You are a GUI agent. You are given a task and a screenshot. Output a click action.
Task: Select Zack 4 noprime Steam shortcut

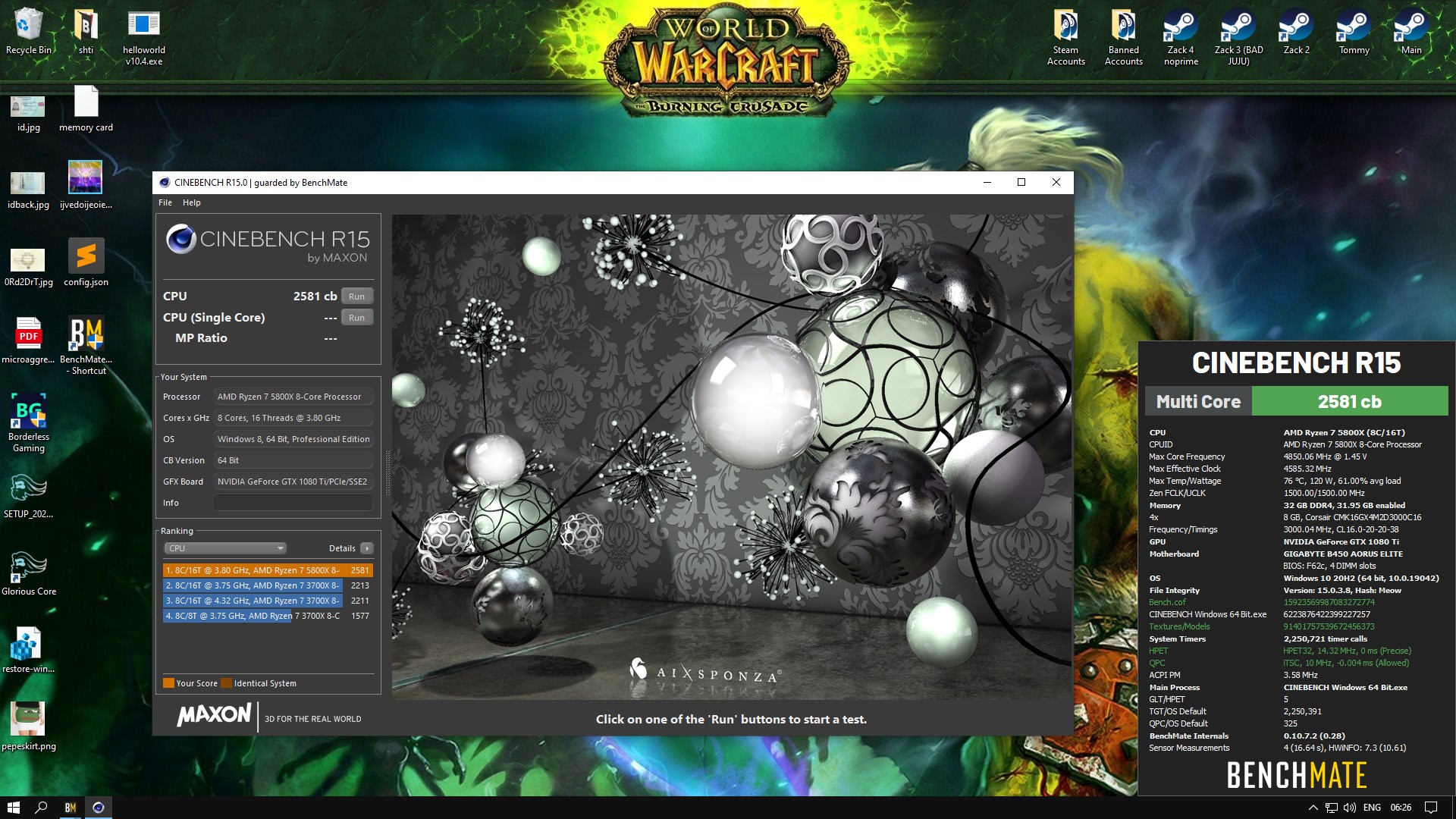tap(1181, 37)
